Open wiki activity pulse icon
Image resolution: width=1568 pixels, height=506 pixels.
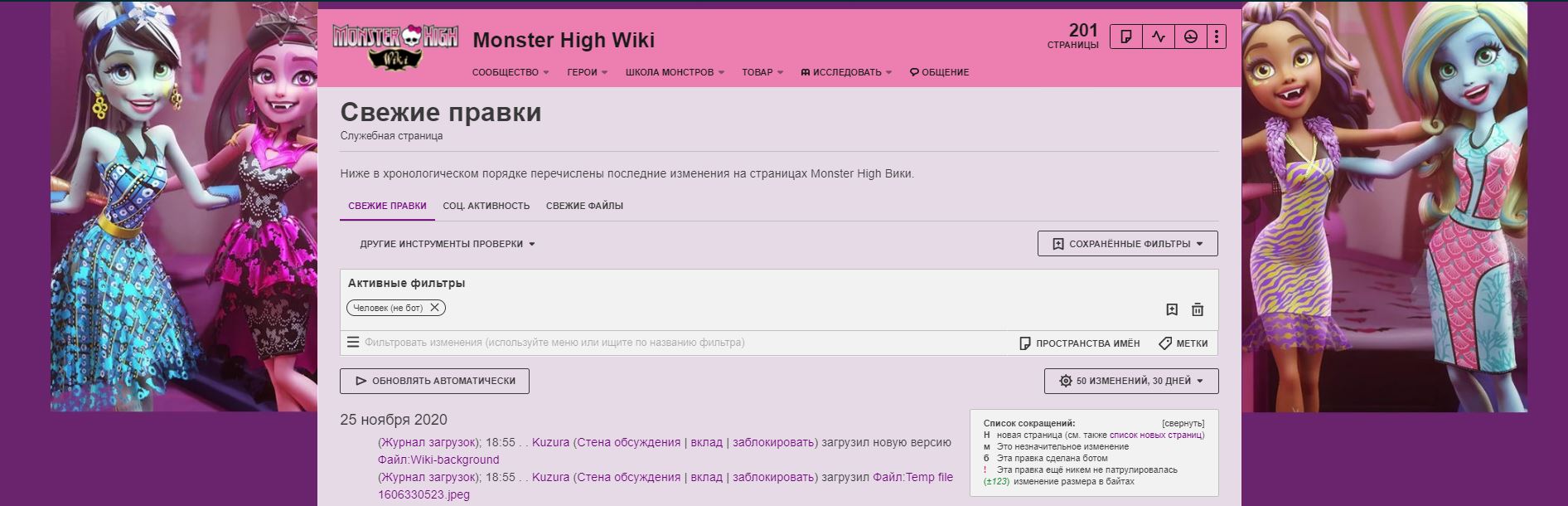(x=1159, y=36)
